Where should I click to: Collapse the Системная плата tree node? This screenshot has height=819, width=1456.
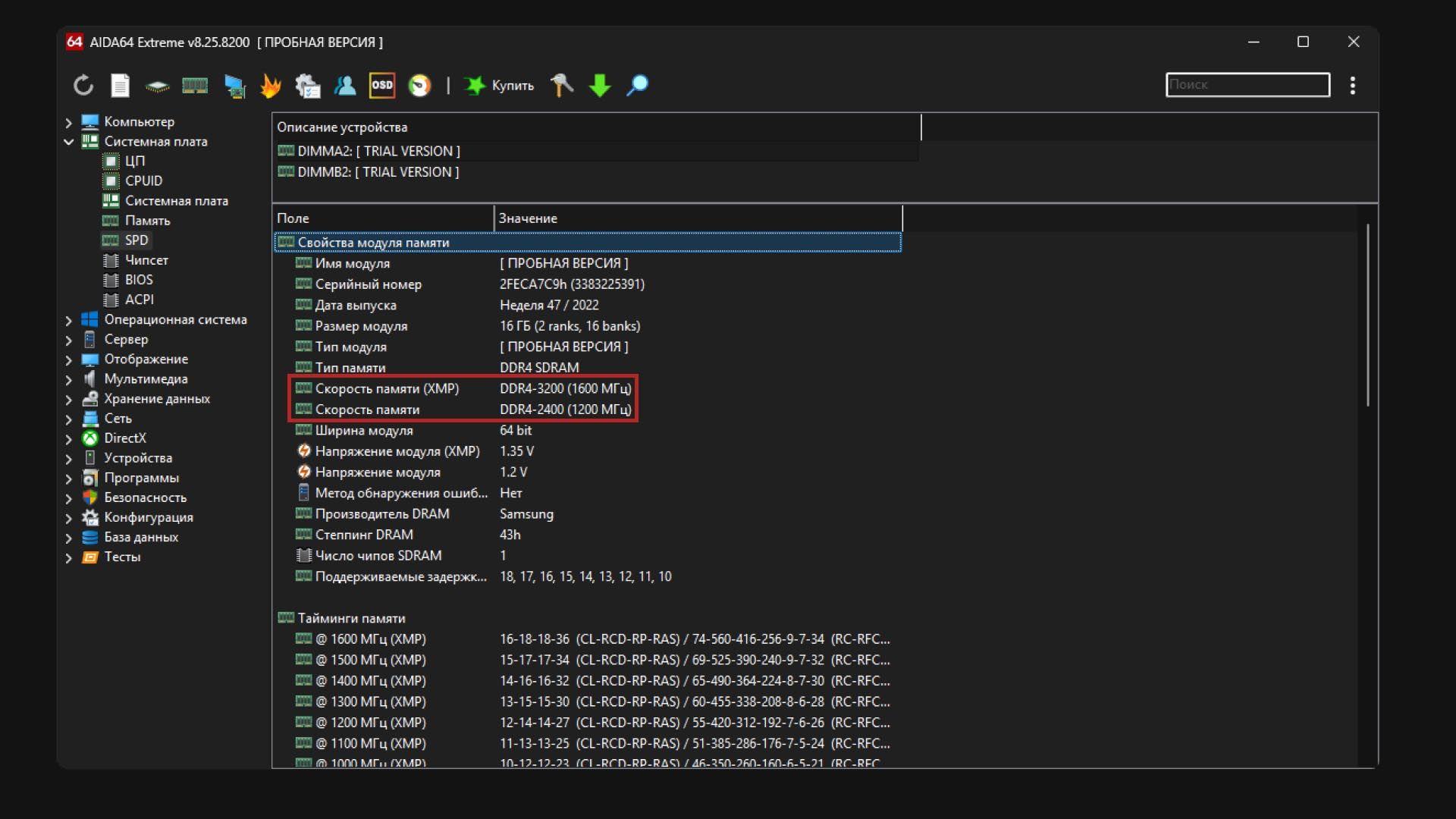point(68,142)
